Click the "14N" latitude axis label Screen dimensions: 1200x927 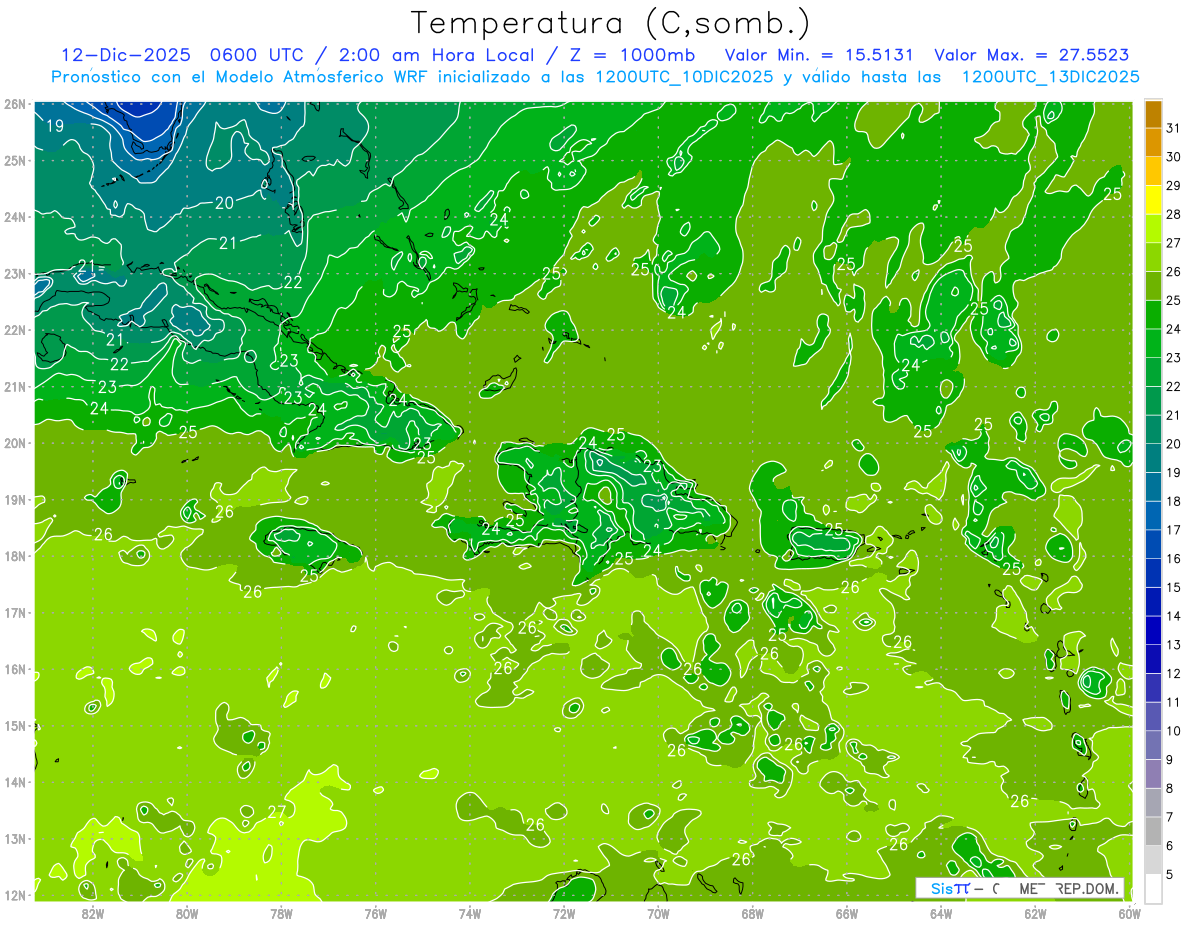pyautogui.click(x=14, y=782)
